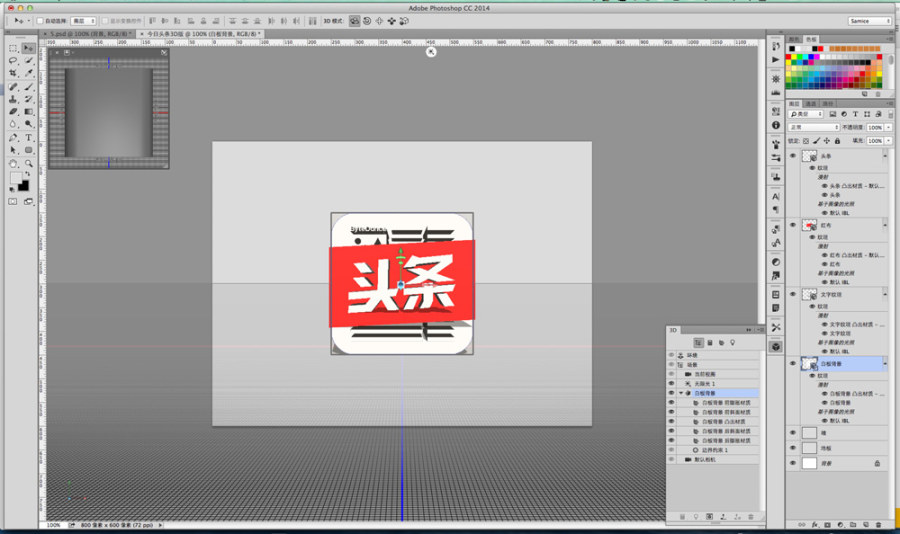Viewport: 900px width, 534px height.
Task: Click the black background color swatch
Action: pyautogui.click(x=24, y=185)
